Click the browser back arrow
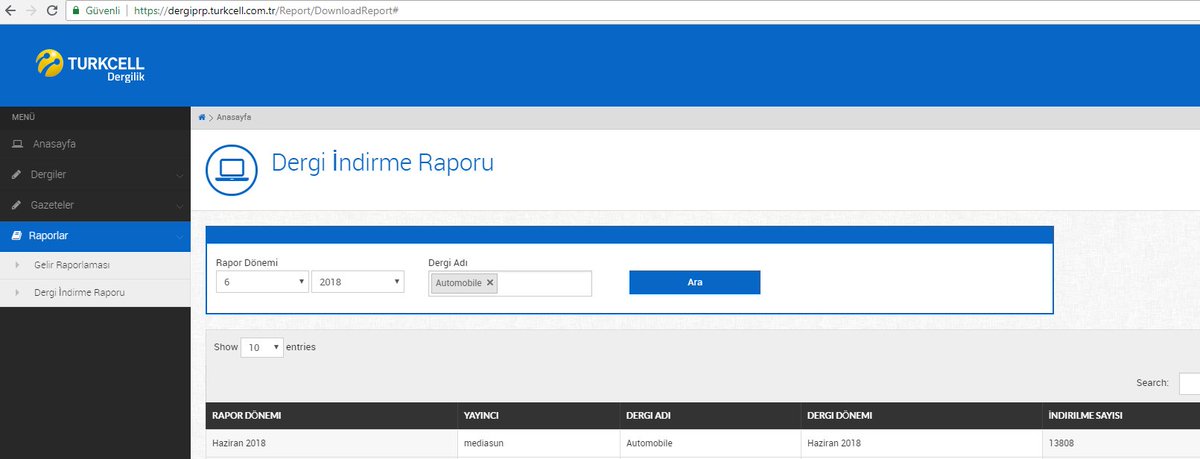 pyautogui.click(x=9, y=9)
